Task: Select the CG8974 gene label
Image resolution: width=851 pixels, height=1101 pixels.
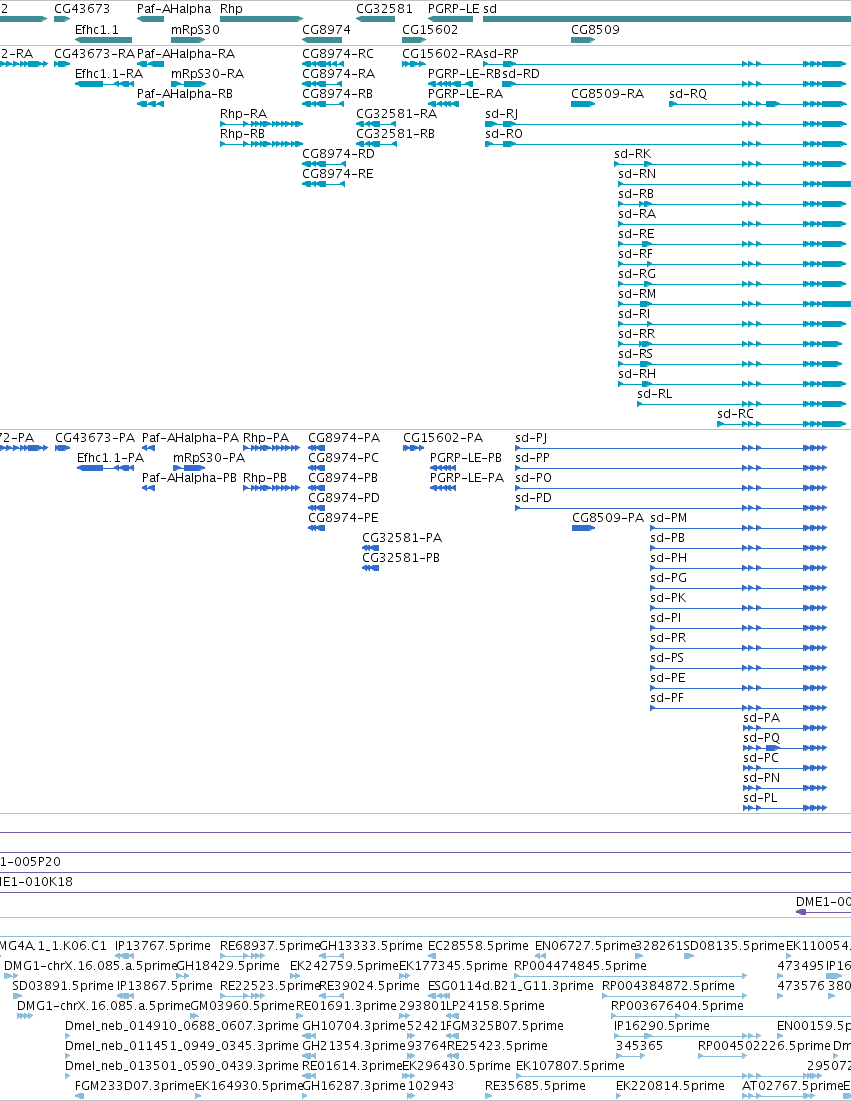Action: [x=326, y=30]
